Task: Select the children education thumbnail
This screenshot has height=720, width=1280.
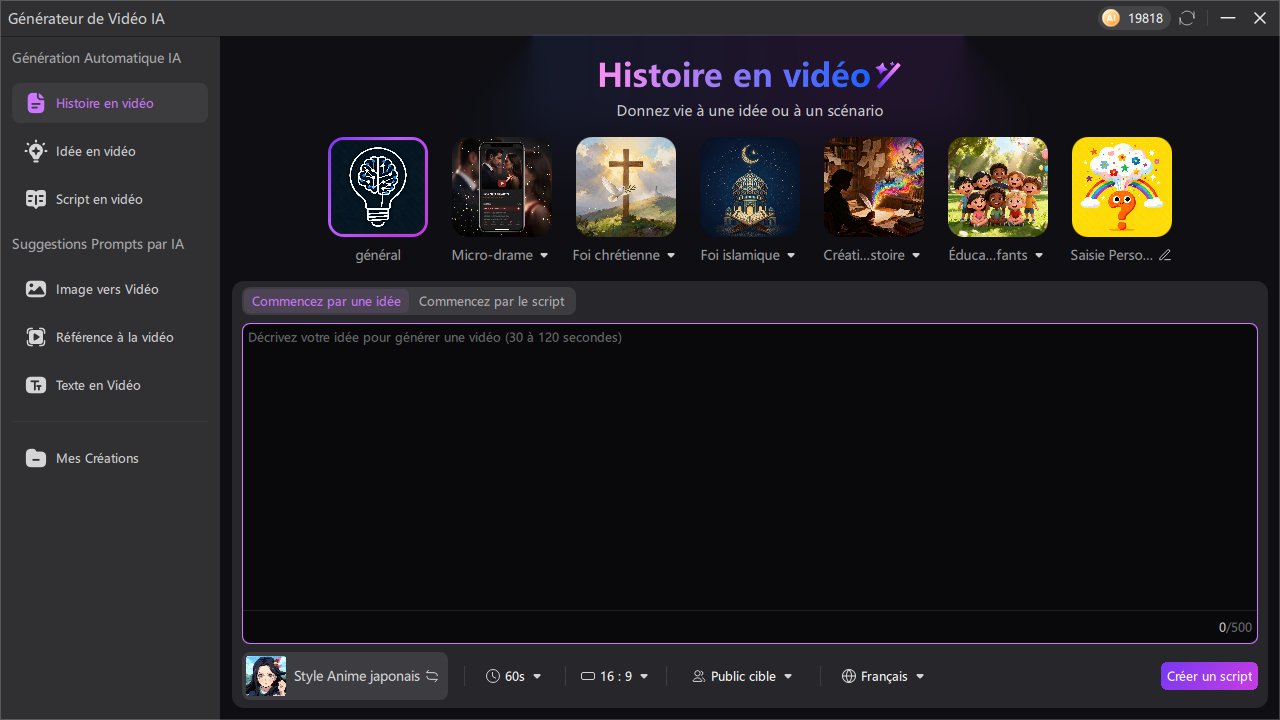Action: [x=998, y=187]
